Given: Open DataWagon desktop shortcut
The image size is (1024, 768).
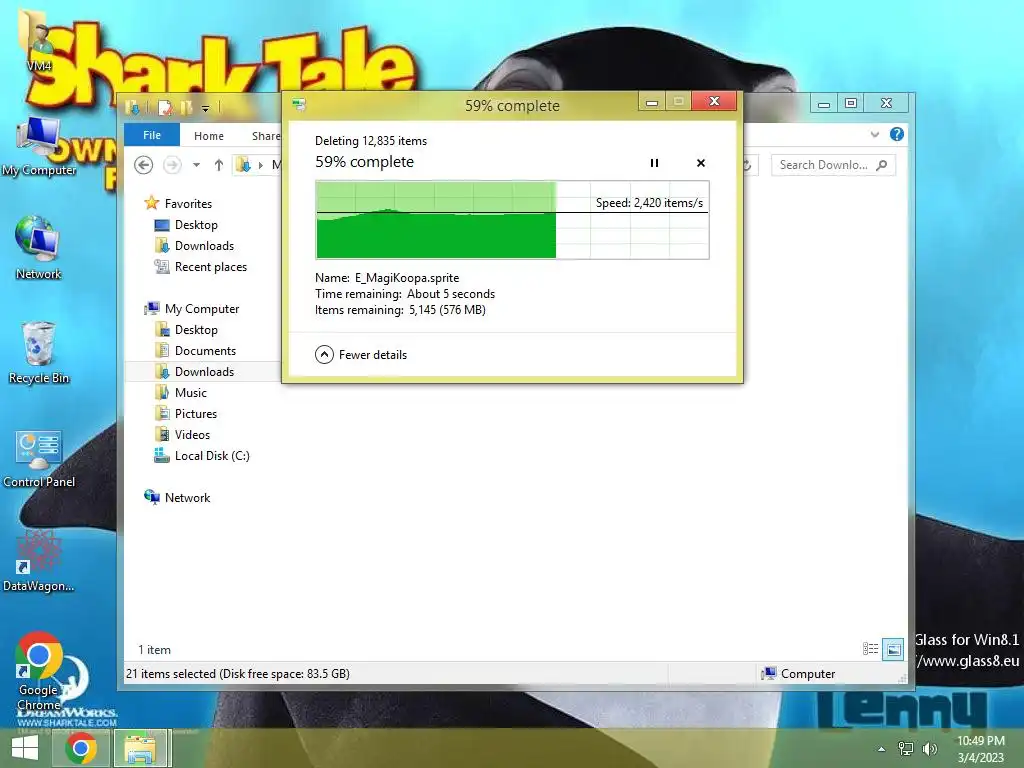Looking at the screenshot, I should (39, 562).
